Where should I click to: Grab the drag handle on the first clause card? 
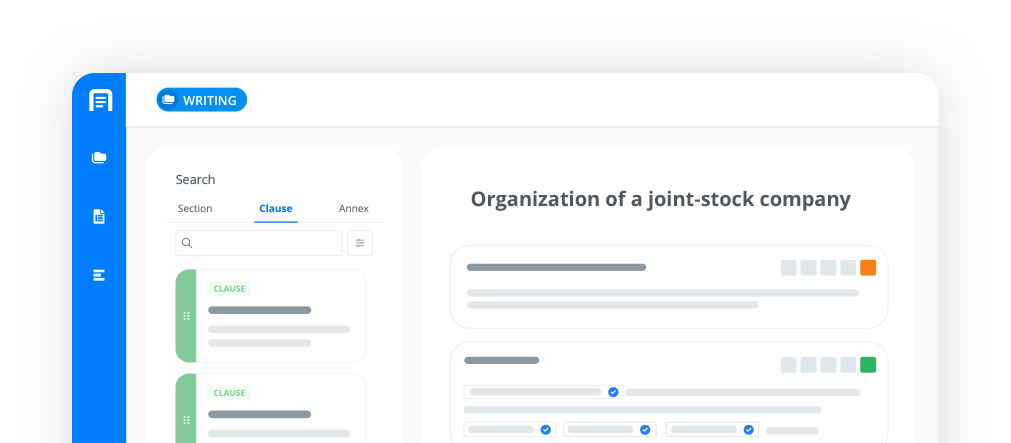[186, 316]
